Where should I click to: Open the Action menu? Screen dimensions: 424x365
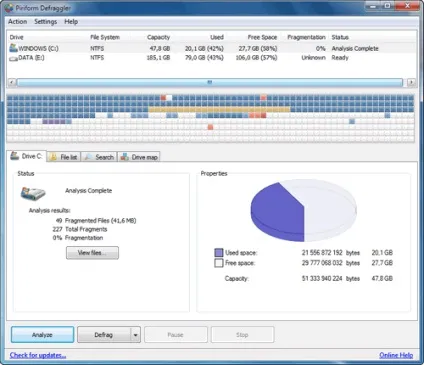pos(17,22)
